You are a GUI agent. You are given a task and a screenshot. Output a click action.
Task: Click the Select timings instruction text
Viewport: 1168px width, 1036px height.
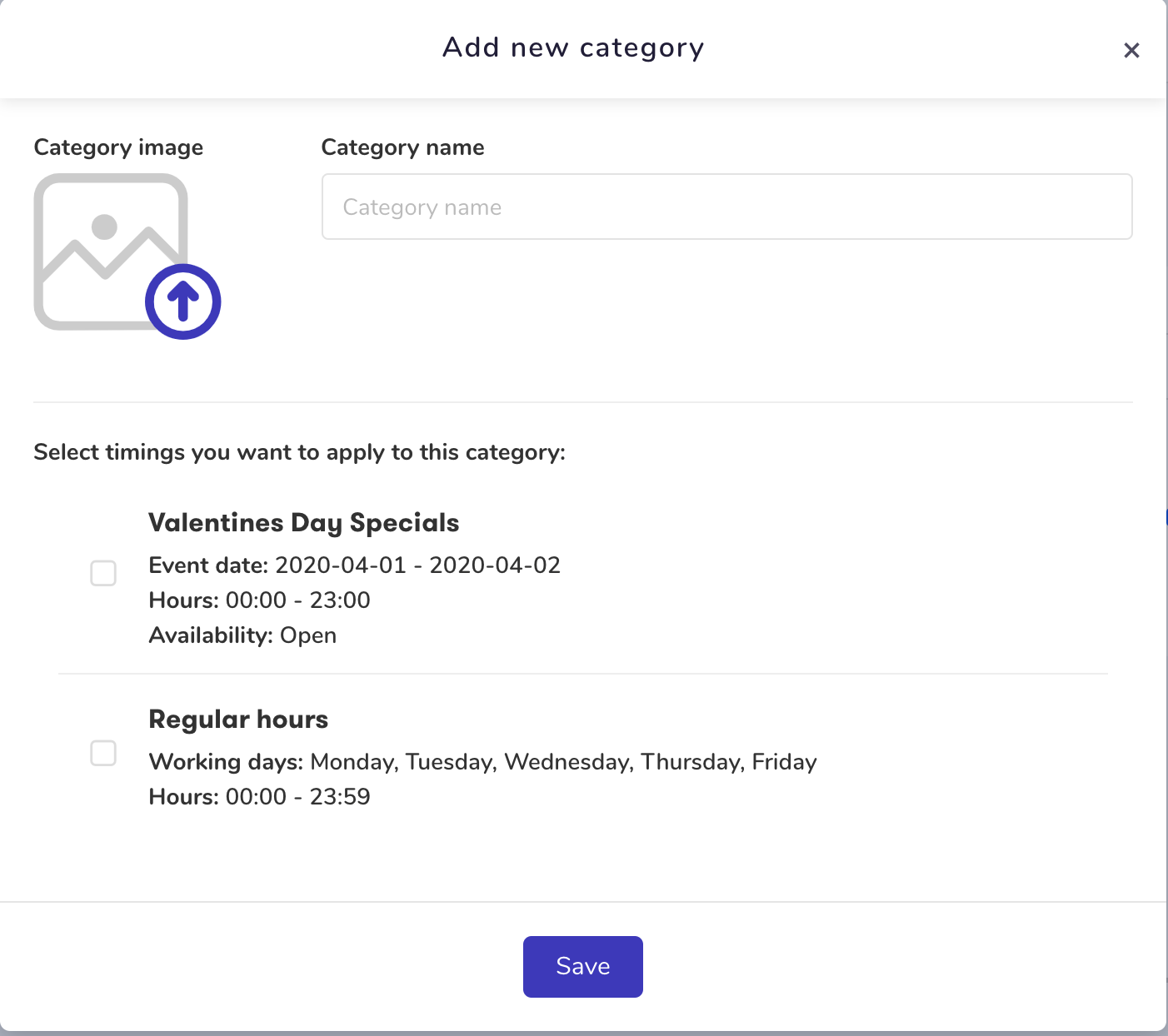point(300,452)
